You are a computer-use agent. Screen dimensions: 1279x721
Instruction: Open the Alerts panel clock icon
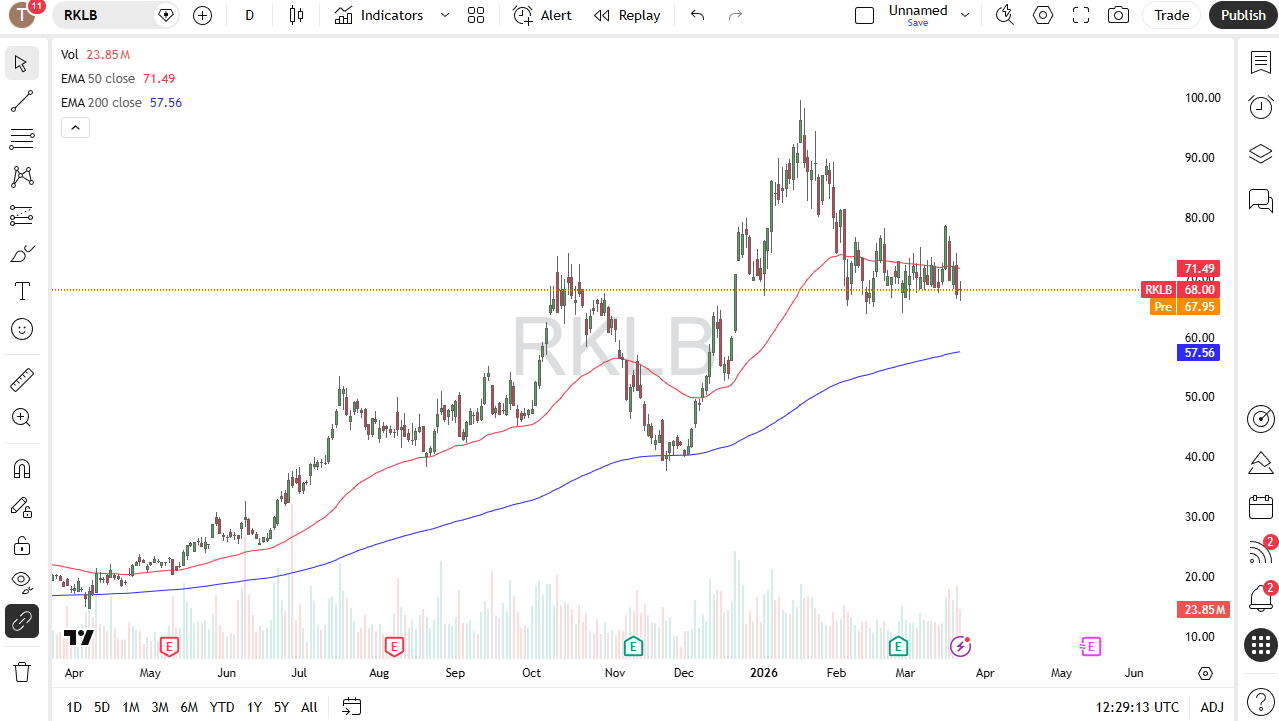coord(1260,108)
